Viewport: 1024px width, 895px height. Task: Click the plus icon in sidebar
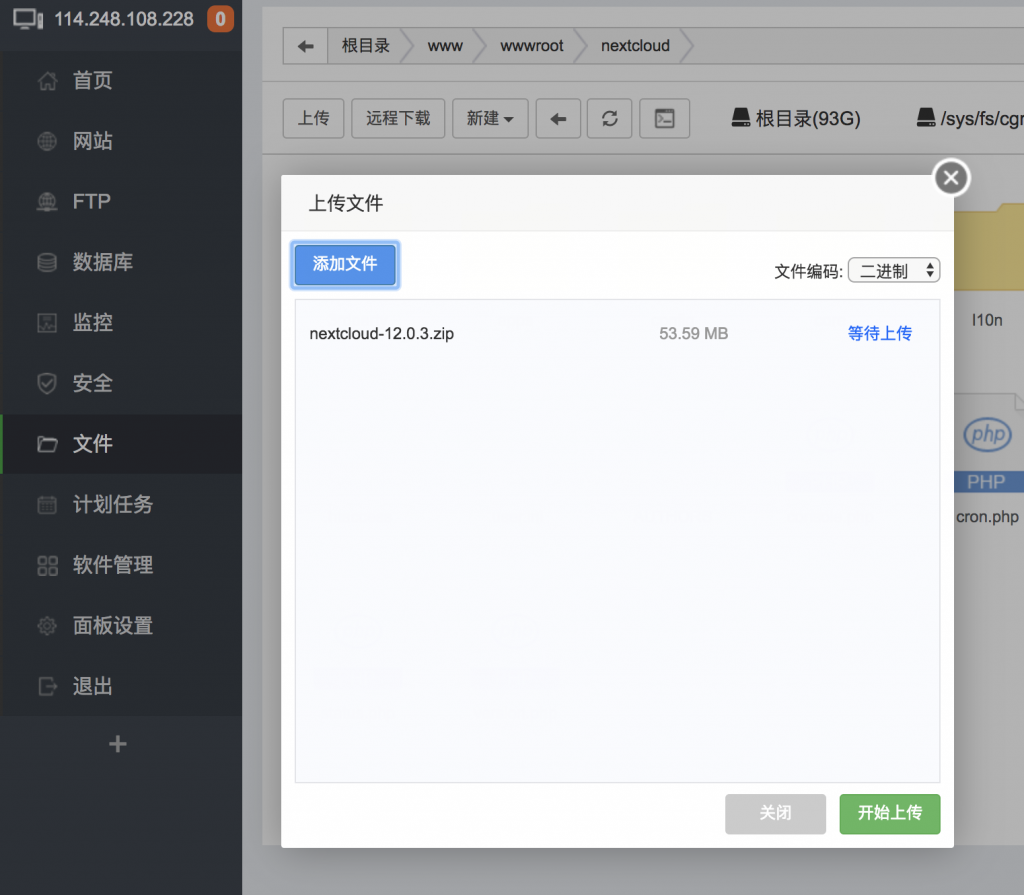pyautogui.click(x=118, y=744)
